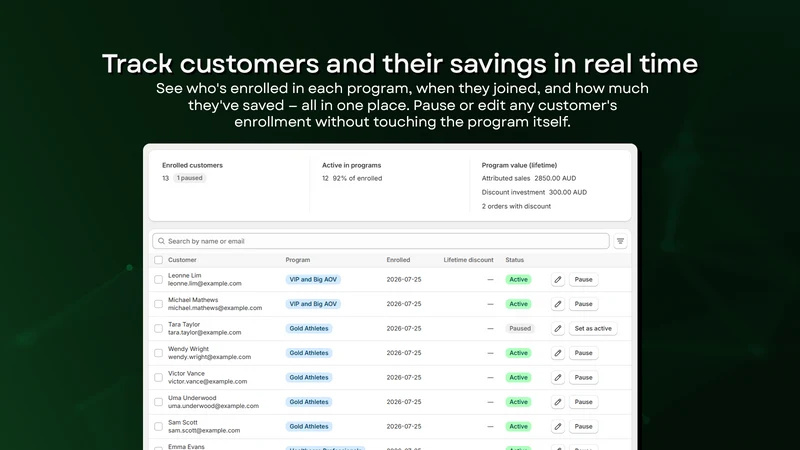Set Tara Taylor as active

point(593,329)
